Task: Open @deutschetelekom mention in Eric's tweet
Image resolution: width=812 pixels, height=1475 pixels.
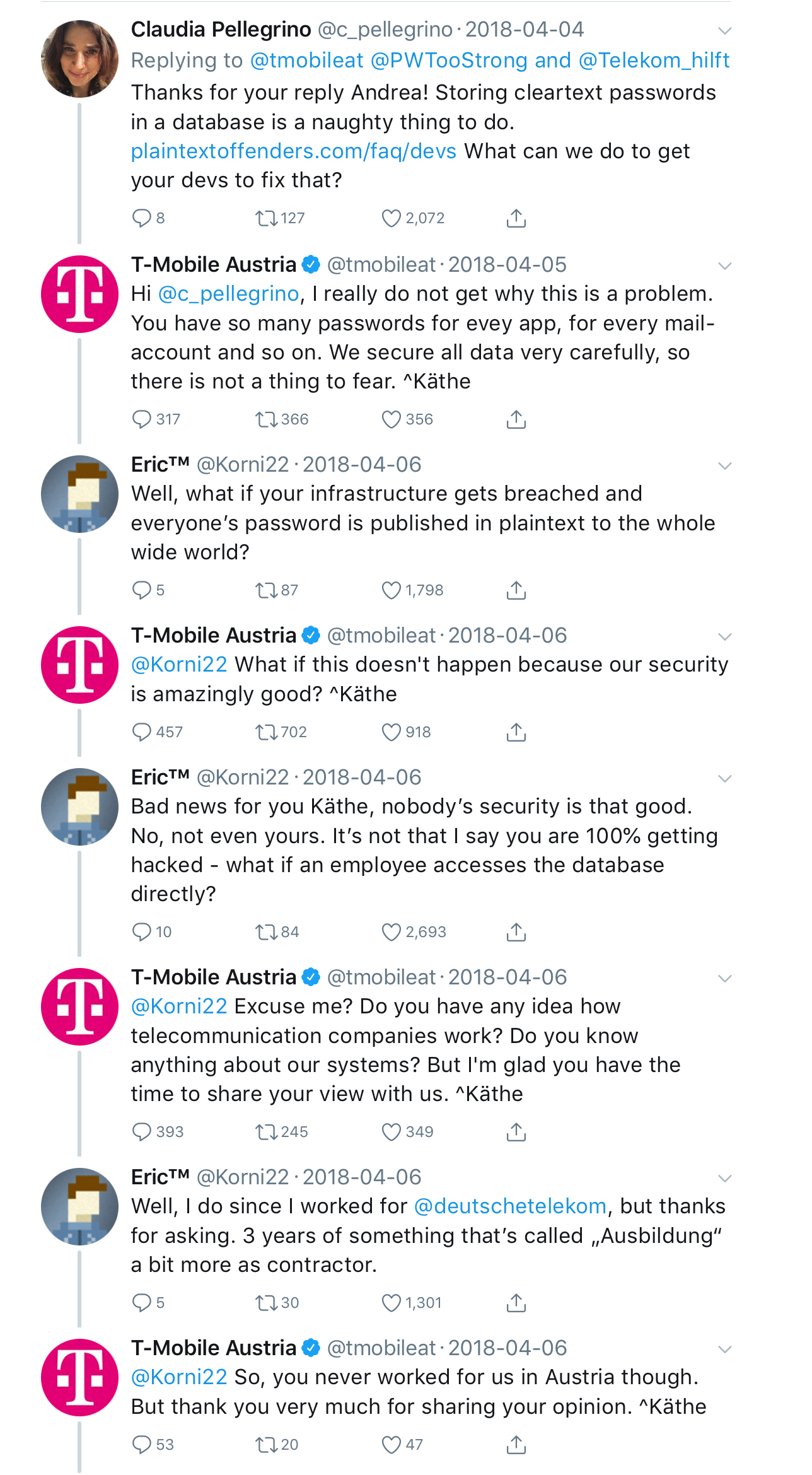Action: coord(510,1206)
